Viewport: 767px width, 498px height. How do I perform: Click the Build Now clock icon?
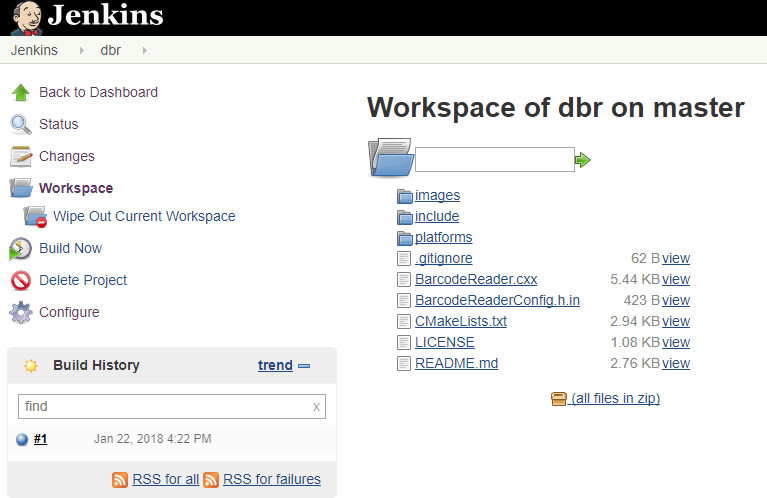[21, 249]
